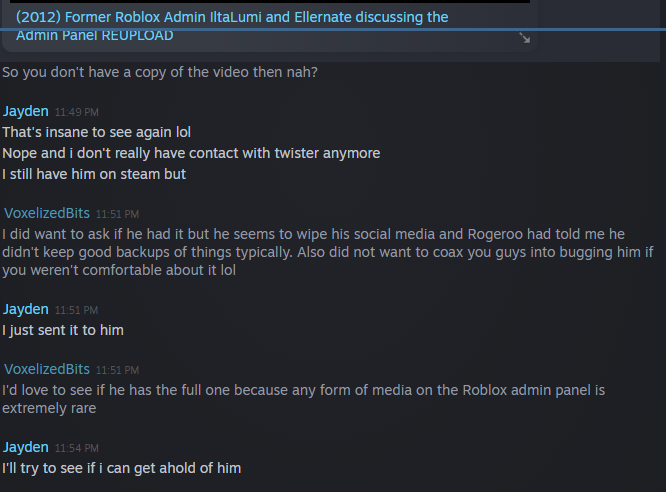Open the Former Roblox Admin video link
The image size is (666, 492).
(232, 18)
